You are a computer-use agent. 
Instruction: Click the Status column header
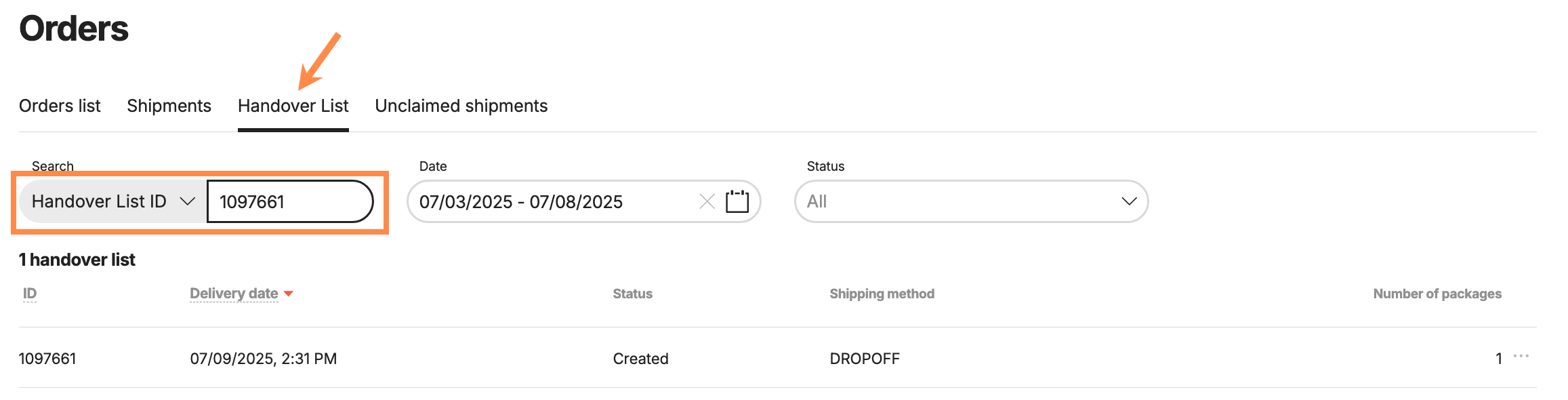click(x=632, y=294)
